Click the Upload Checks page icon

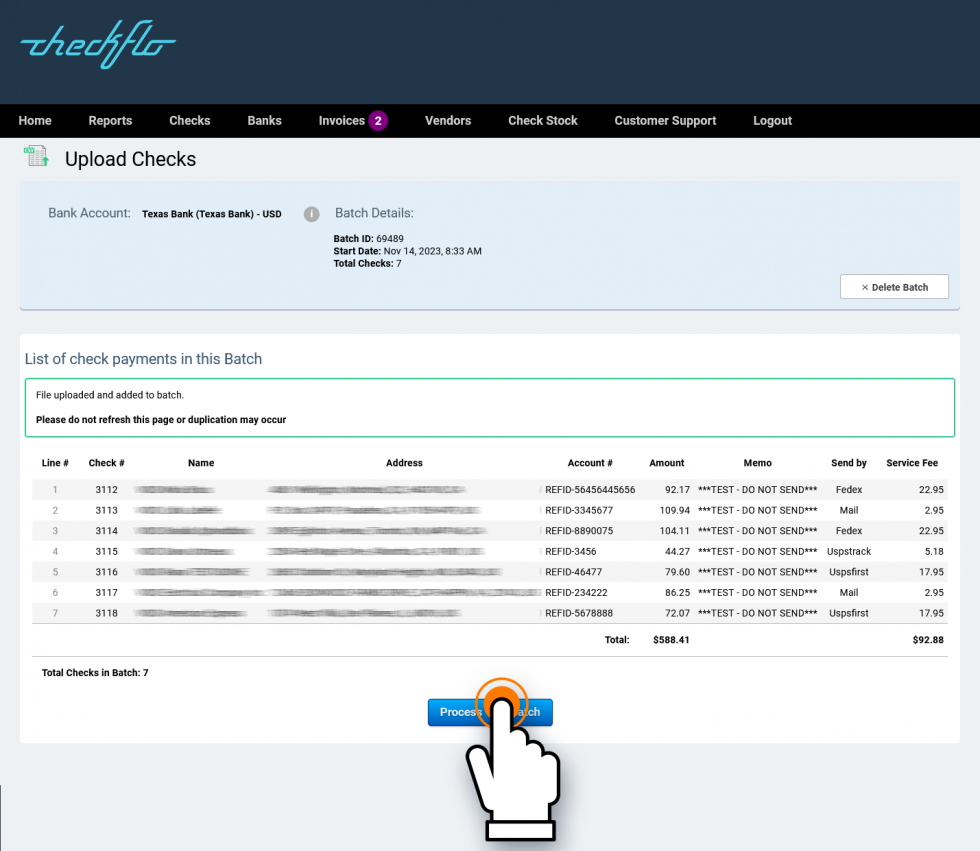(x=35, y=157)
